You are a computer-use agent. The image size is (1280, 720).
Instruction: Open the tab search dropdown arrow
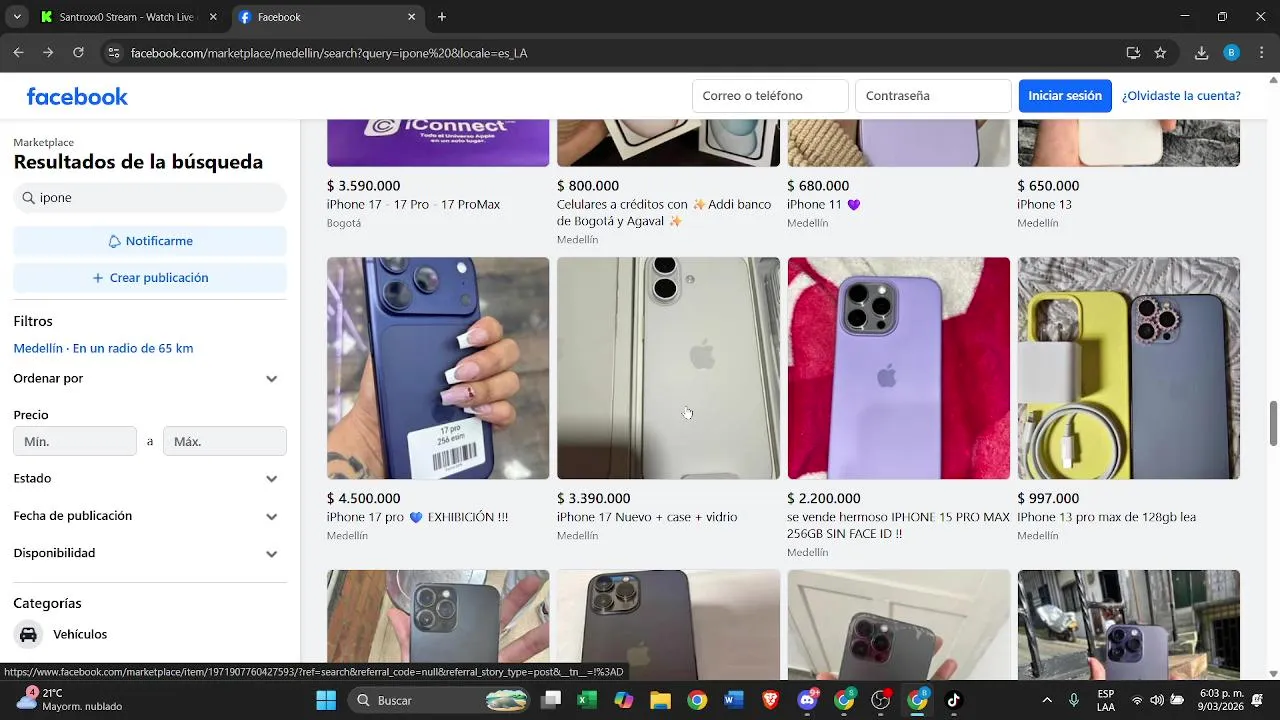coord(17,17)
